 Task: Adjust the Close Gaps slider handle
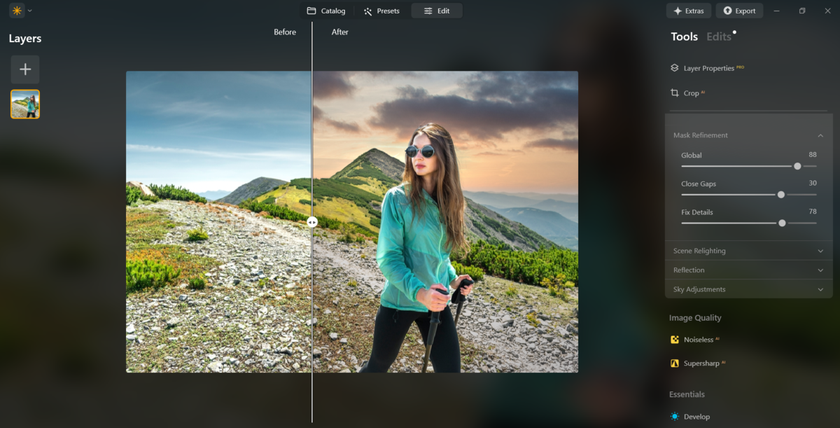(x=781, y=194)
